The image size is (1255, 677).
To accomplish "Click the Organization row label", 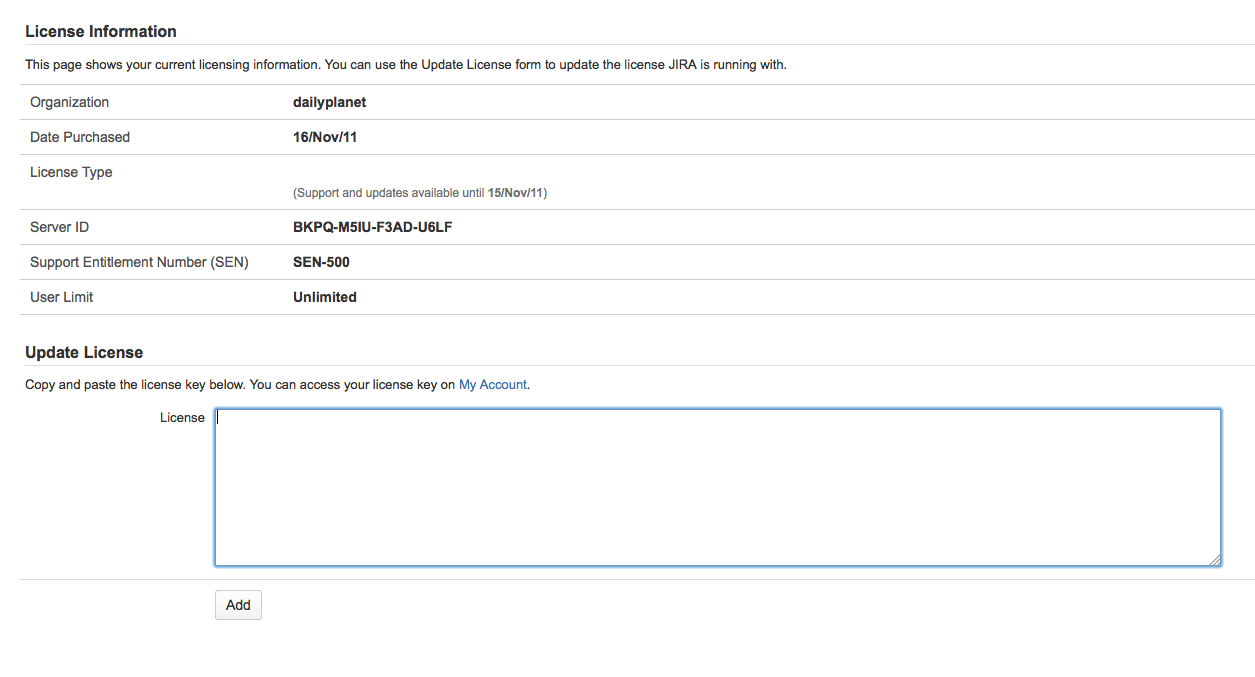I will click(x=70, y=102).
